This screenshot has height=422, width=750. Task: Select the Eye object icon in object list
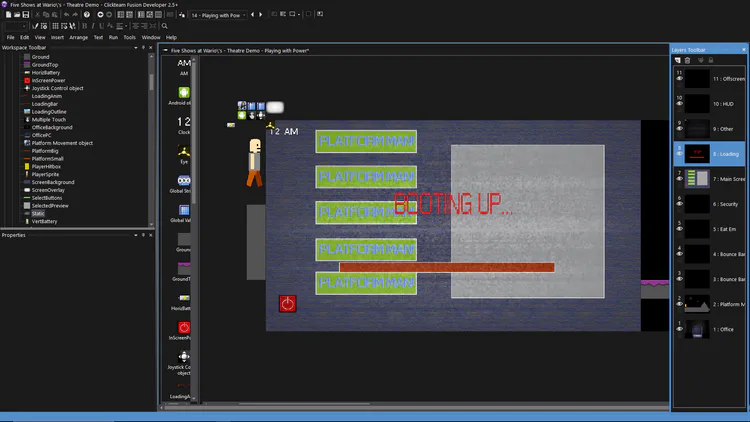point(184,151)
